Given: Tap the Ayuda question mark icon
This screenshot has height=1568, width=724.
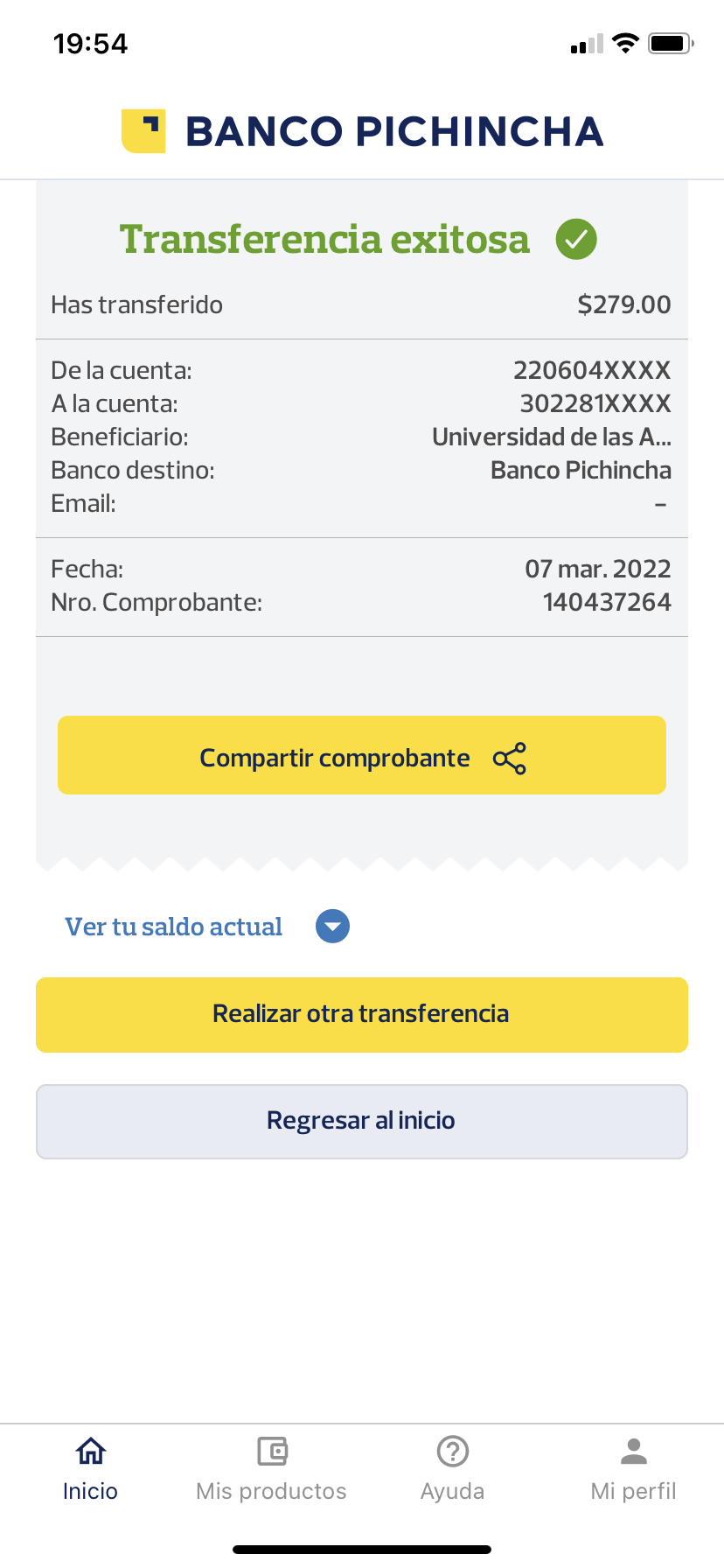Looking at the screenshot, I should [x=453, y=1452].
